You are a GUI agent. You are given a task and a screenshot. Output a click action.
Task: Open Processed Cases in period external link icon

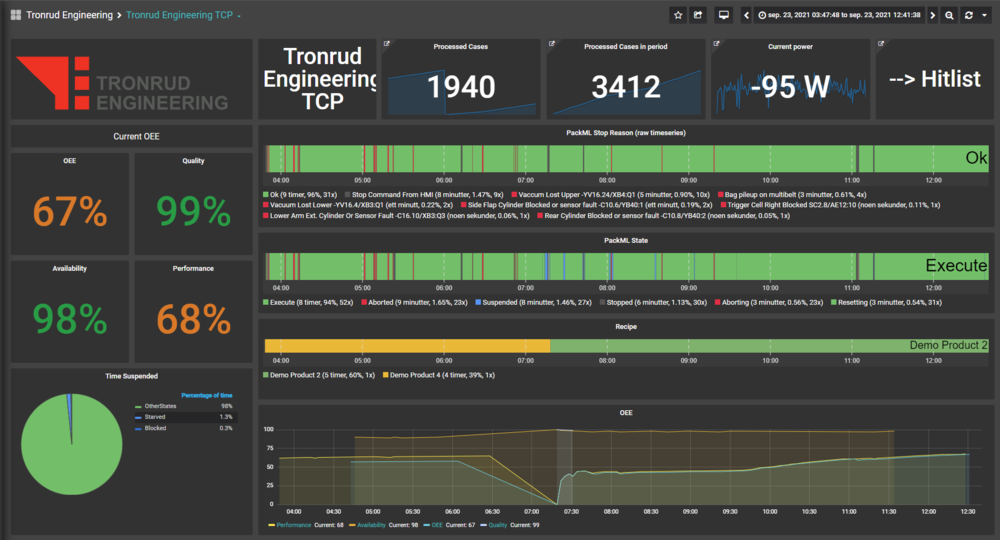(x=552, y=44)
